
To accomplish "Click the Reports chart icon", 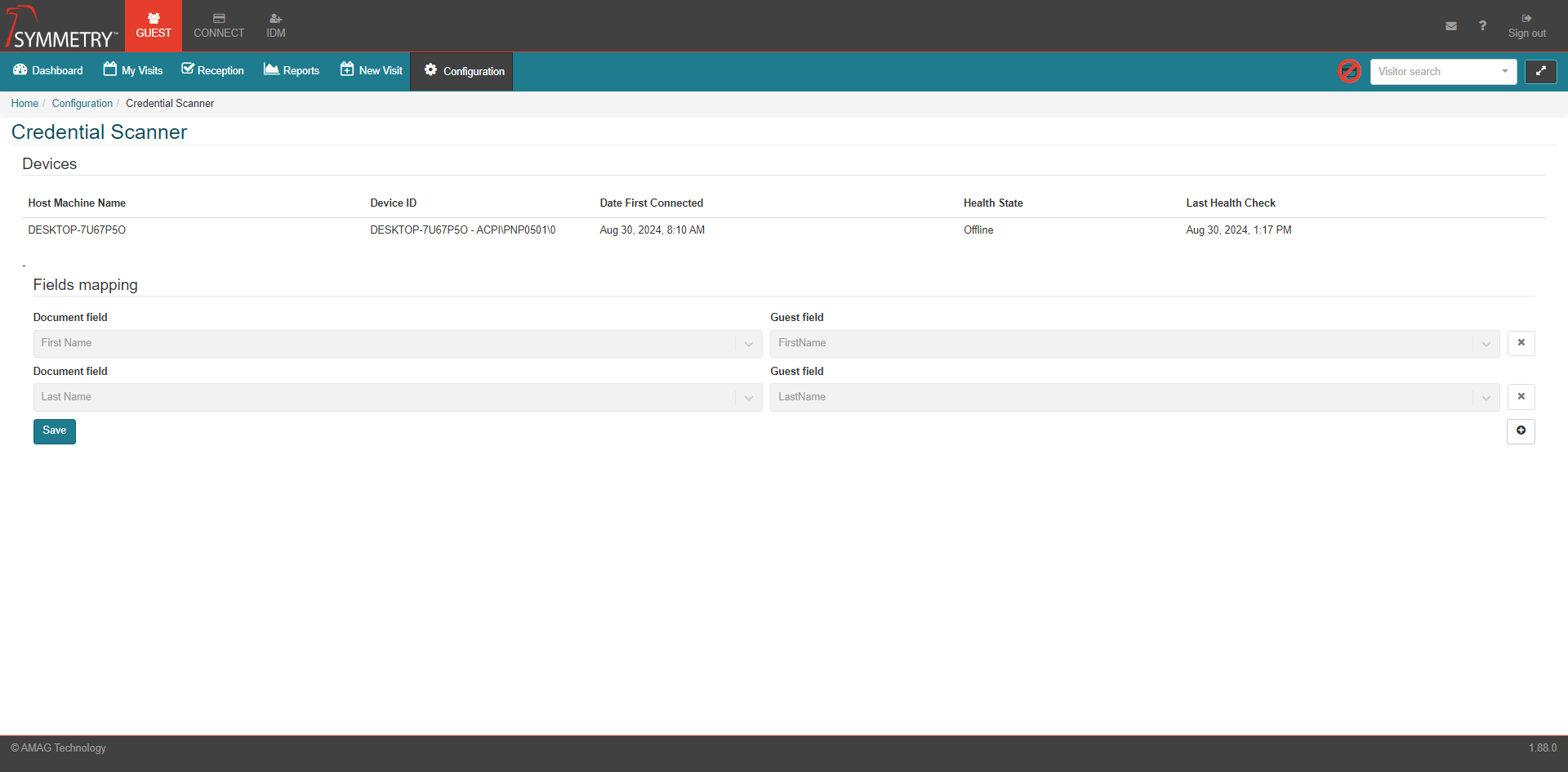I will click(271, 69).
